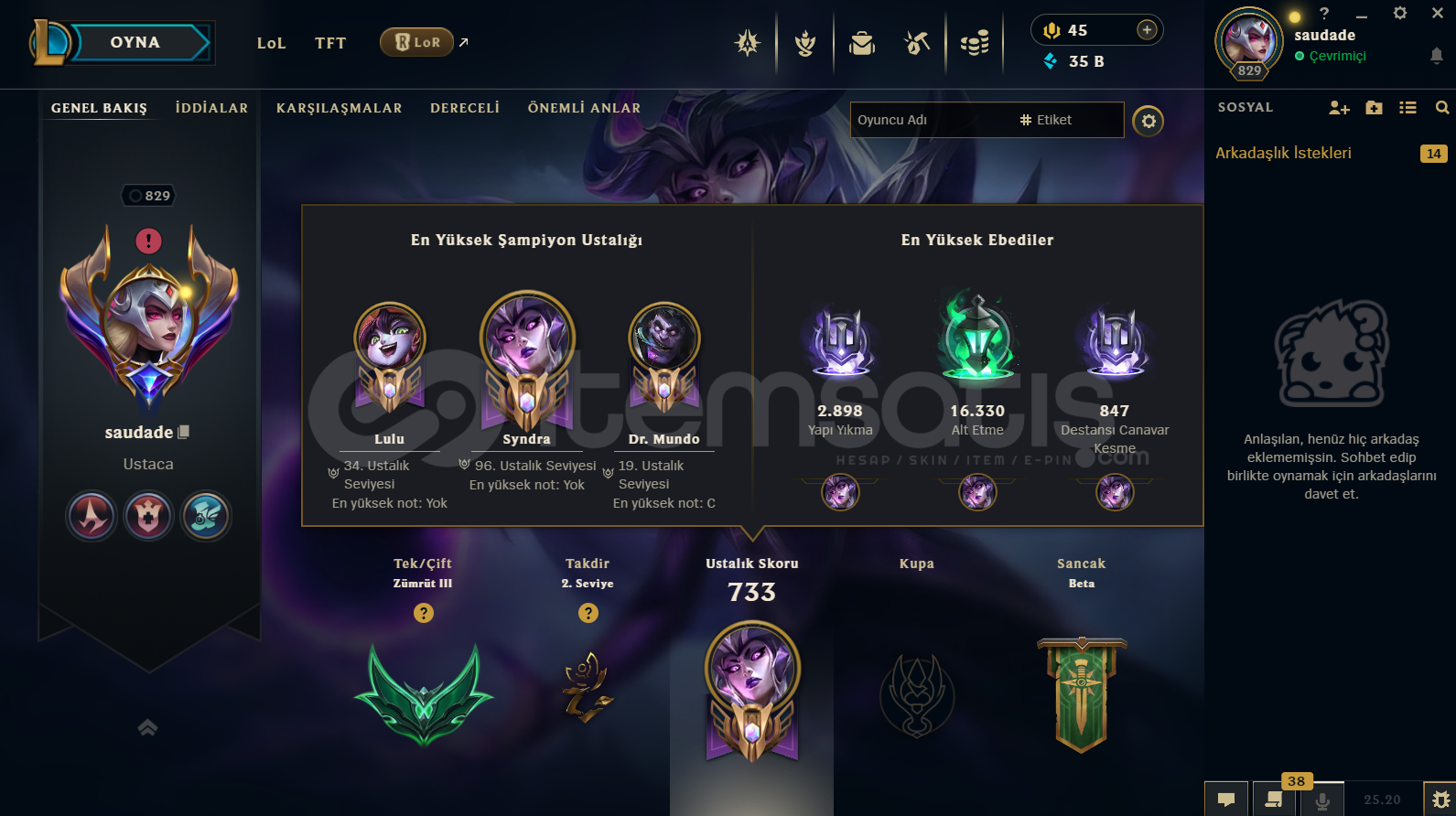Collapse the profile banner chevron
The height and width of the screenshot is (816, 1456).
(x=147, y=727)
